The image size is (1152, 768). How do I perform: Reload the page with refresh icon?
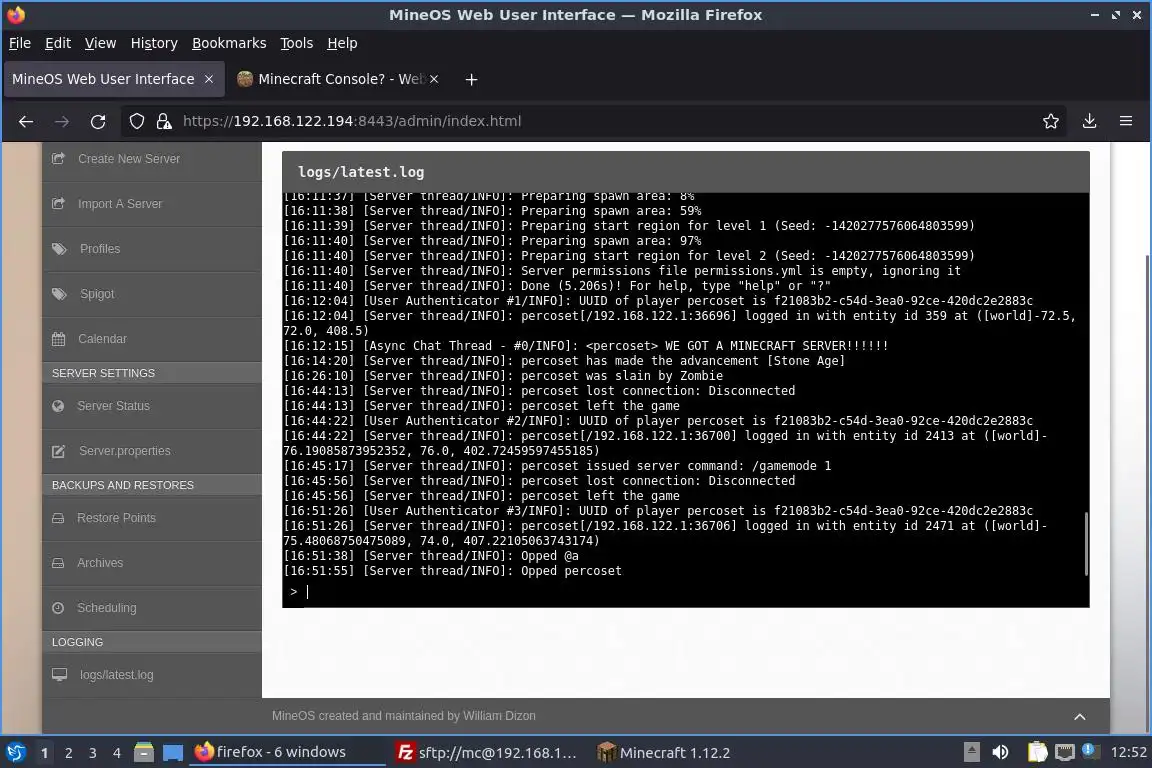click(x=98, y=121)
